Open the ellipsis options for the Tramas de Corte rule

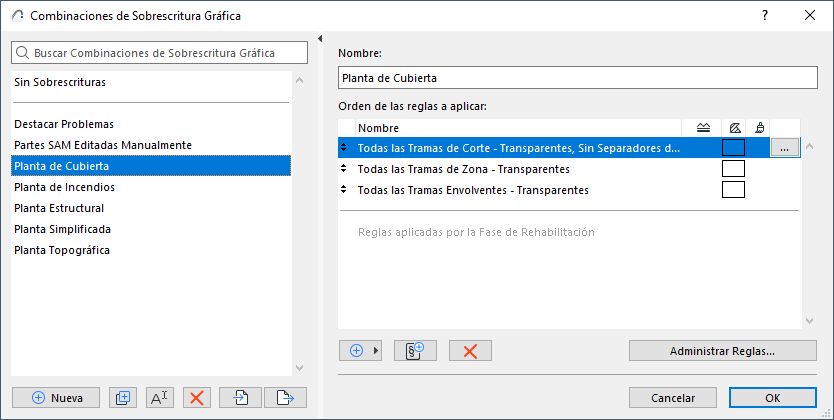tap(785, 148)
